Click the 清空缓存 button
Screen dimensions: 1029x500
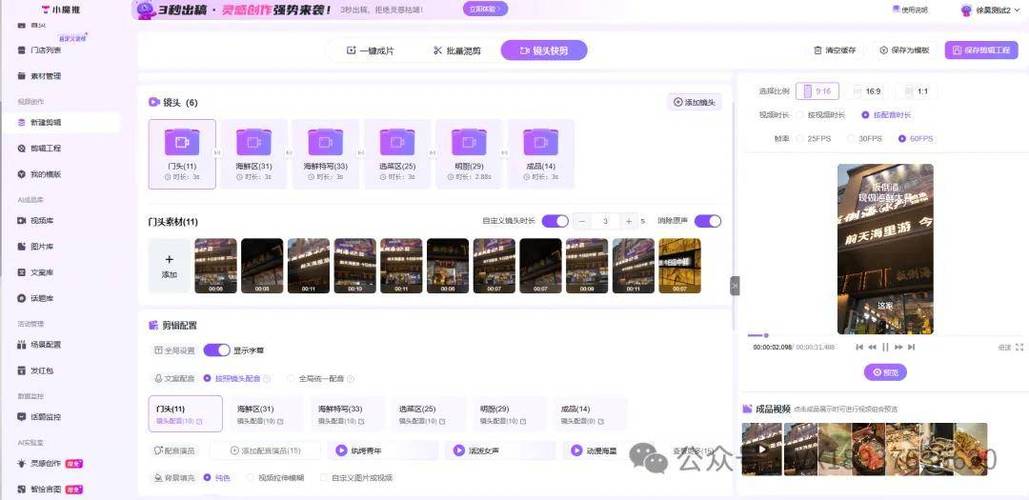(835, 51)
